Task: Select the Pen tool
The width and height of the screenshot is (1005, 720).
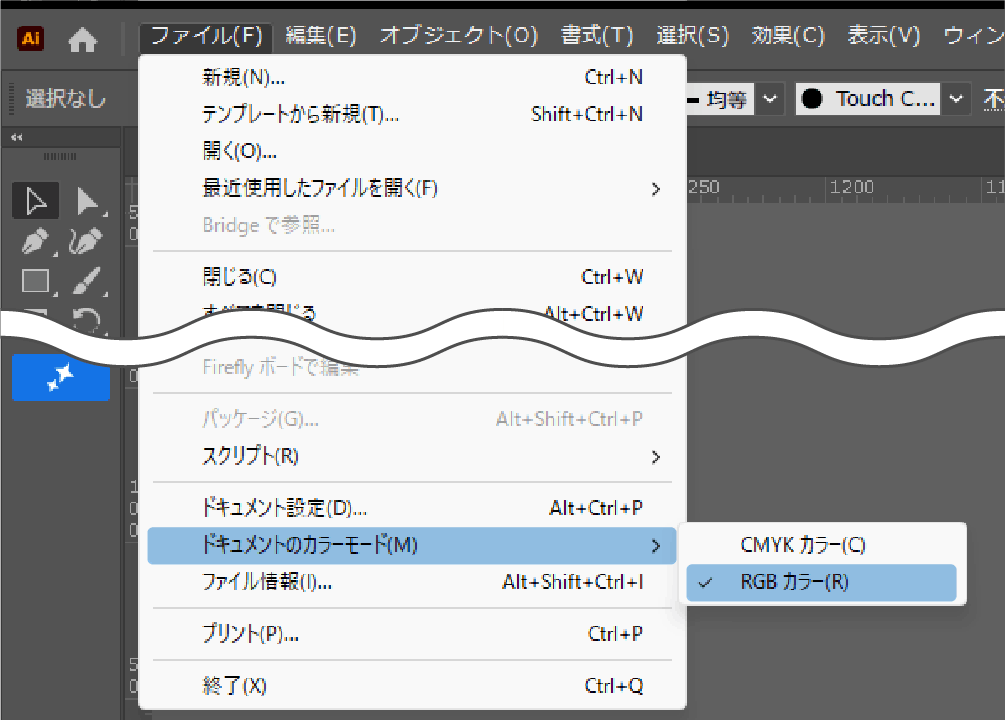Action: (36, 241)
